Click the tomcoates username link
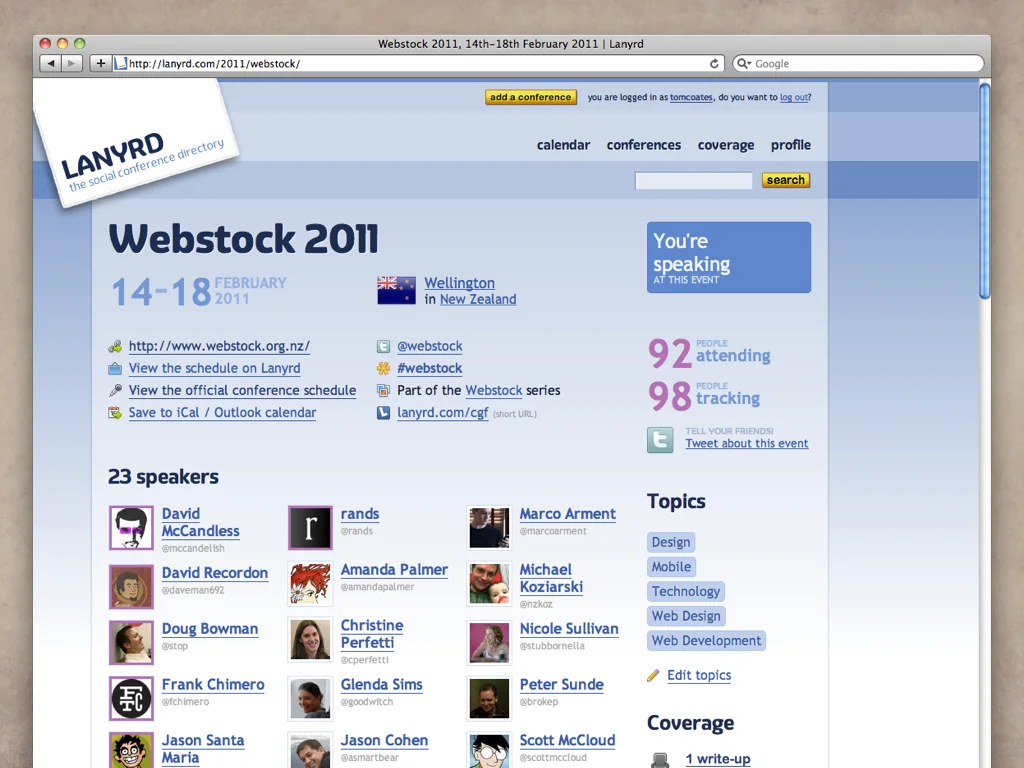Viewport: 1024px width, 768px height. click(x=691, y=97)
